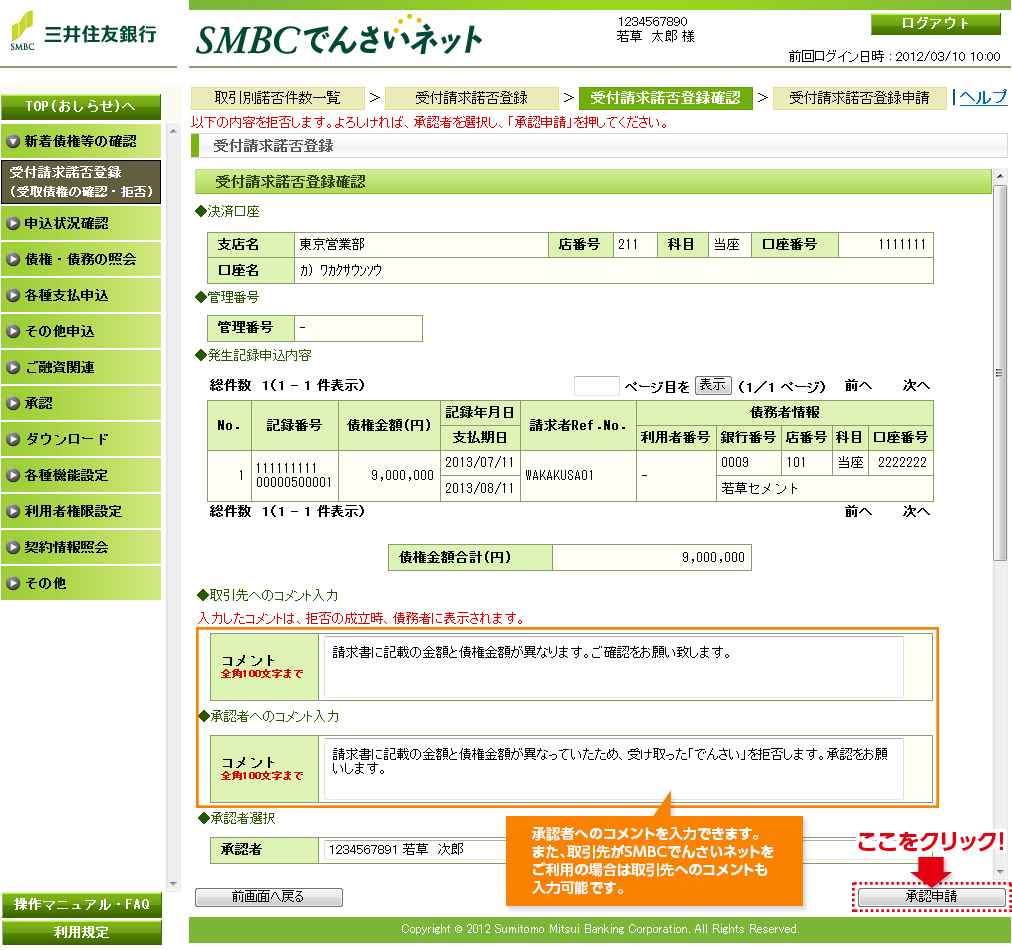
Task: Open 承認 menu item
Action: 81,403
